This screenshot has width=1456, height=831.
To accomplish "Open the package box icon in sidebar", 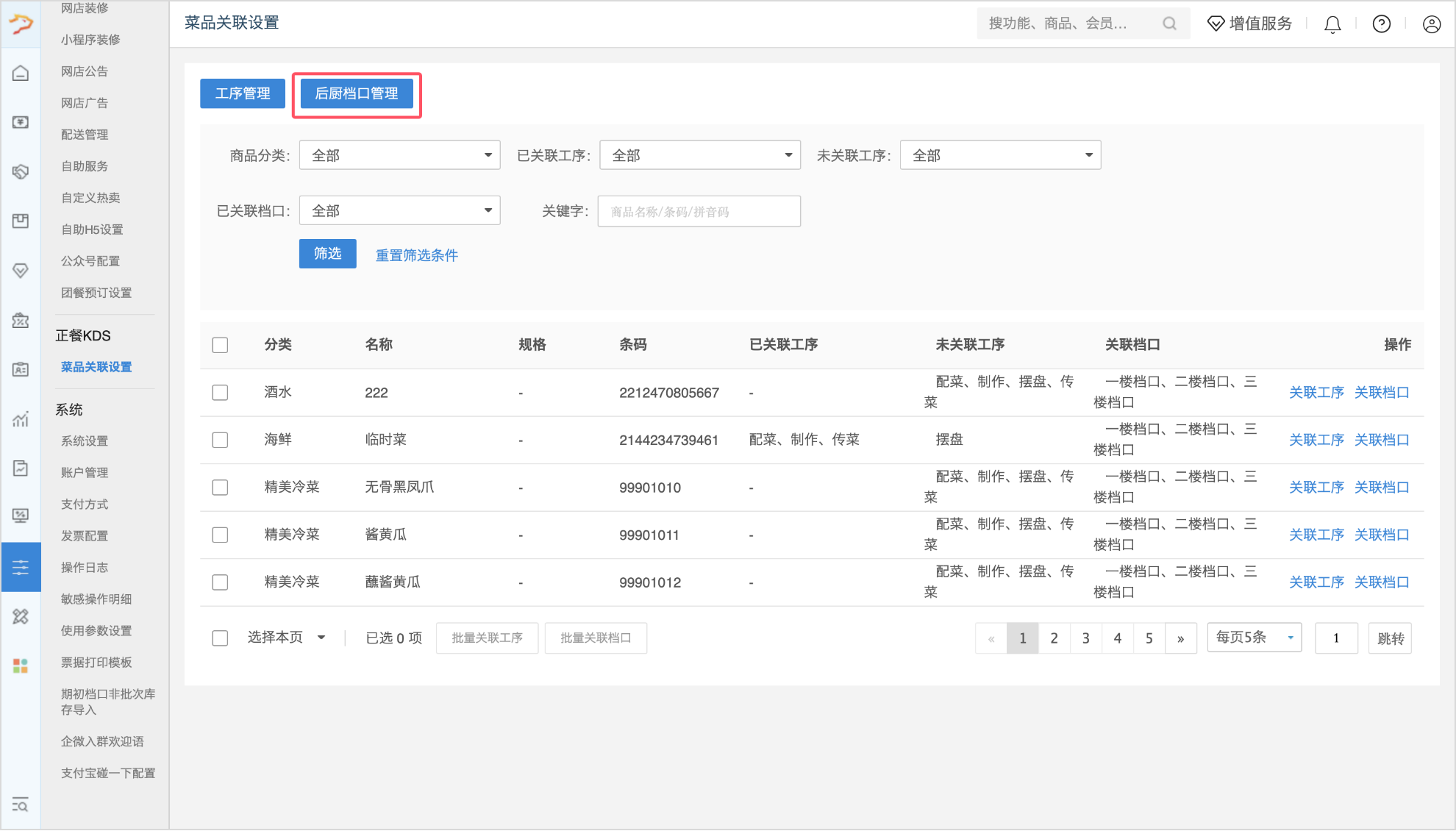I will click(x=21, y=221).
